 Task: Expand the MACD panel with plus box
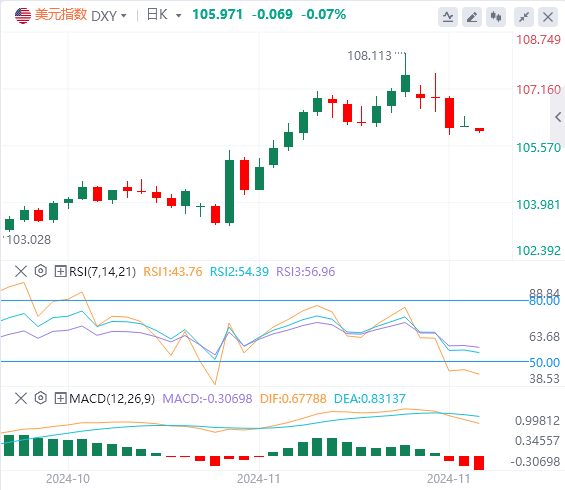60,398
